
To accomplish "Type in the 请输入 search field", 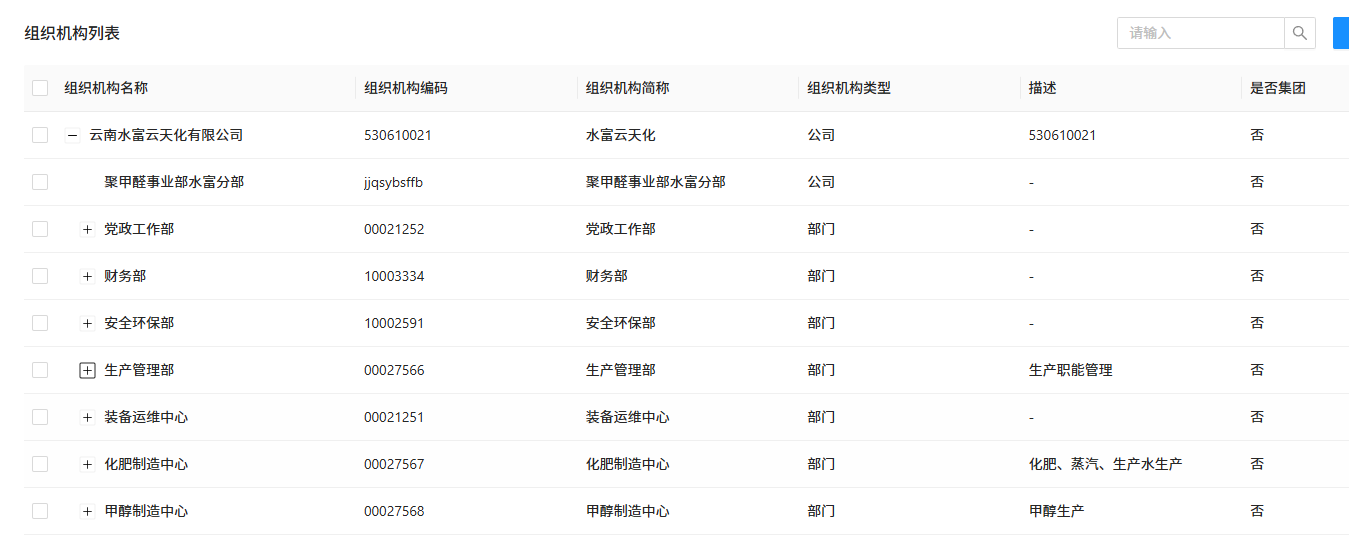I will coord(1200,33).
